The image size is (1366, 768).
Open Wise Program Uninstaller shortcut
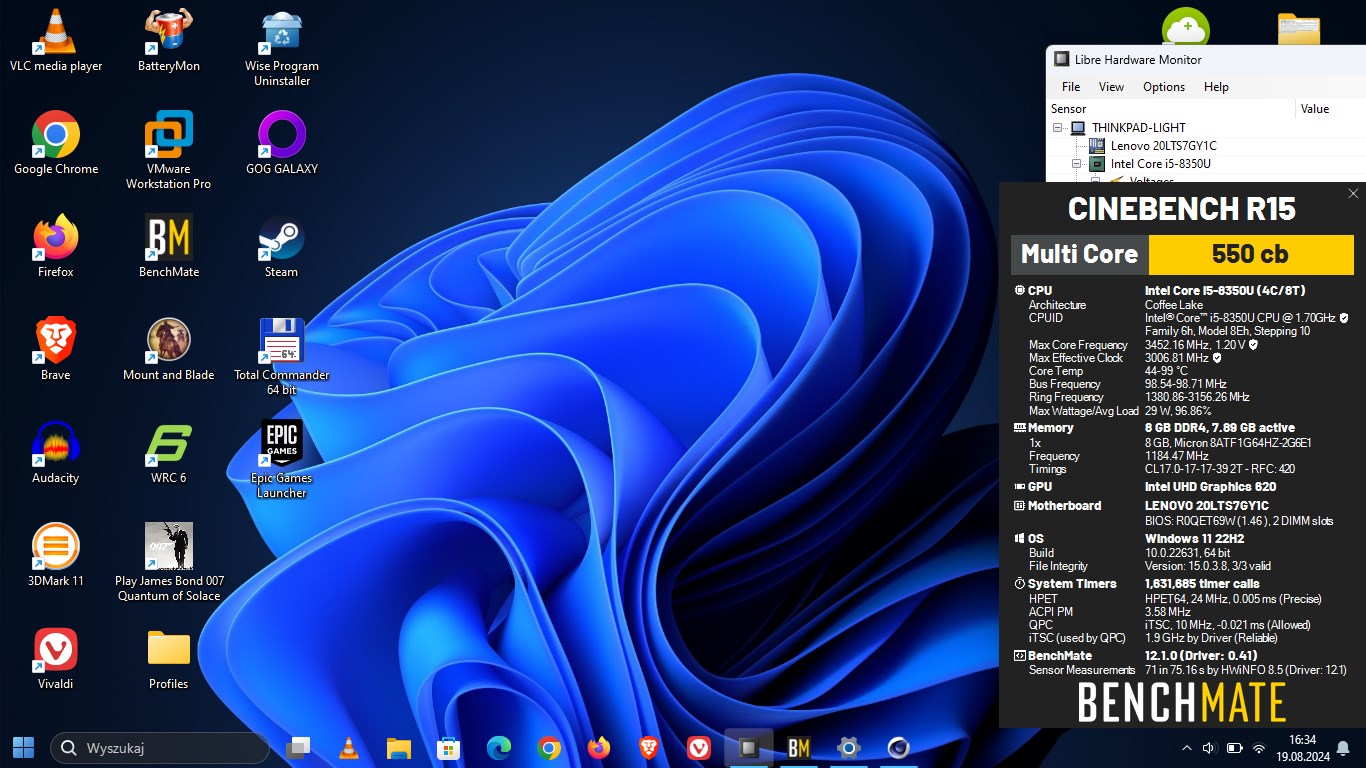point(282,47)
